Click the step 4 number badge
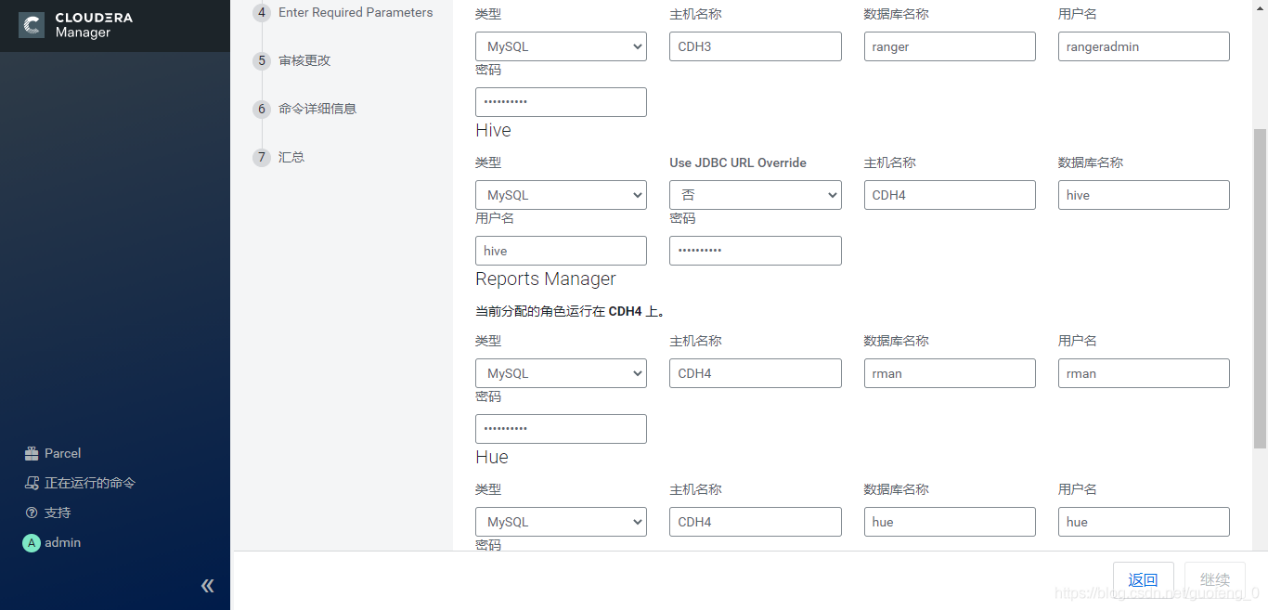Viewport: 1268px width, 610px height. pyautogui.click(x=261, y=12)
